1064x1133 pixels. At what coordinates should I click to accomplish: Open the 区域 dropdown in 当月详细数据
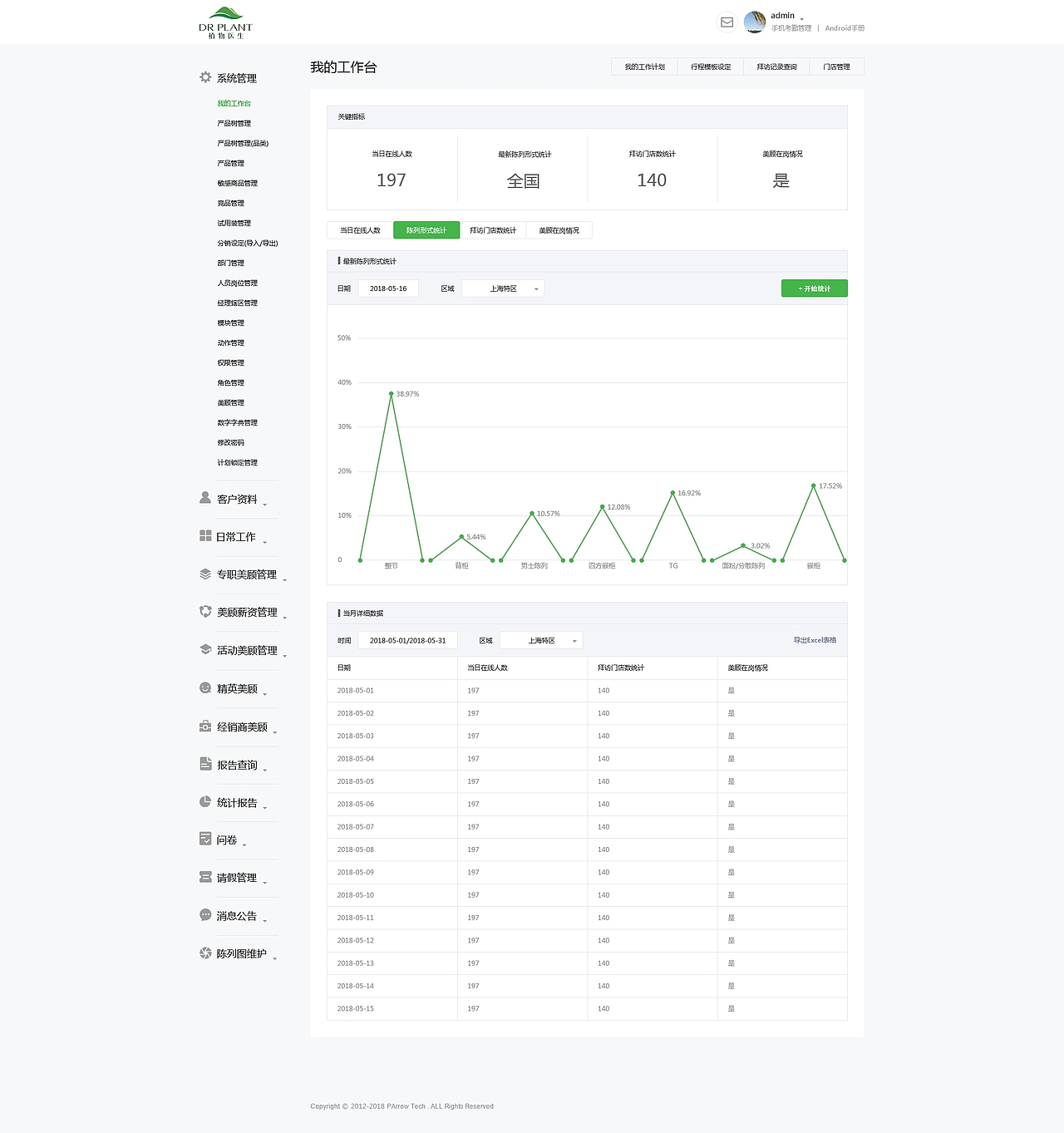(x=541, y=640)
